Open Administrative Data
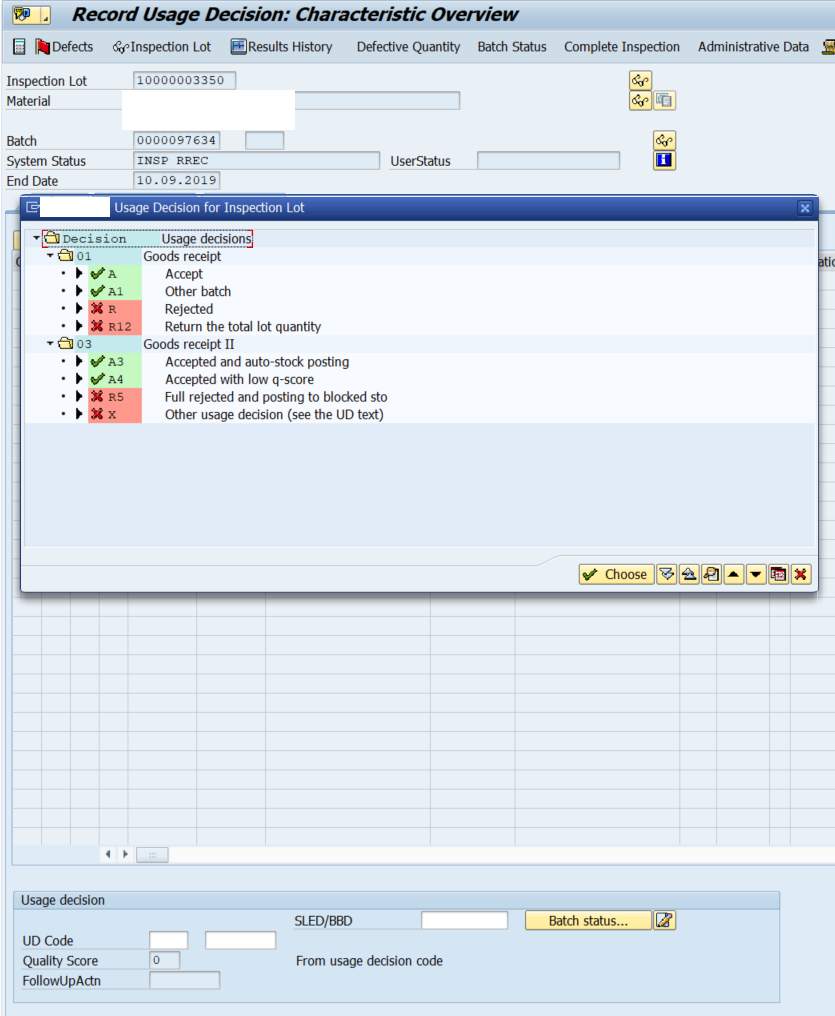Screen dimensions: 835x1016 (753, 47)
